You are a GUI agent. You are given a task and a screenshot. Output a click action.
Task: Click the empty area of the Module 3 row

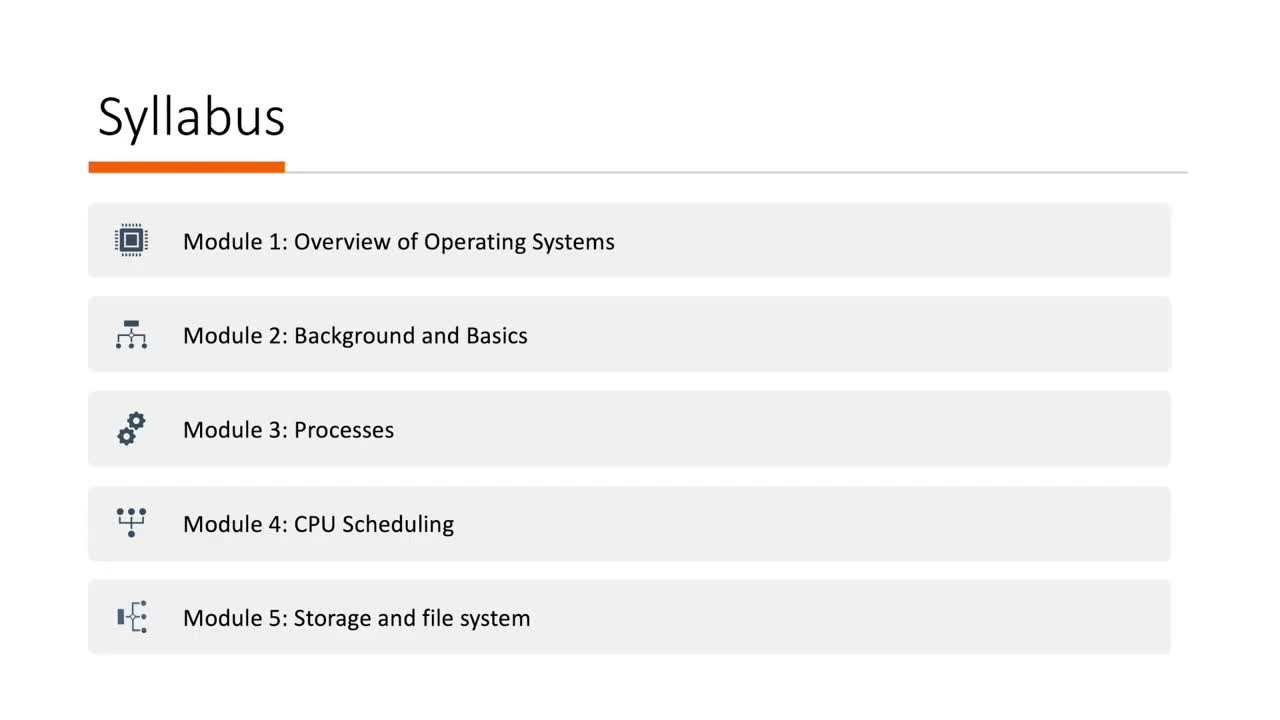(780, 428)
